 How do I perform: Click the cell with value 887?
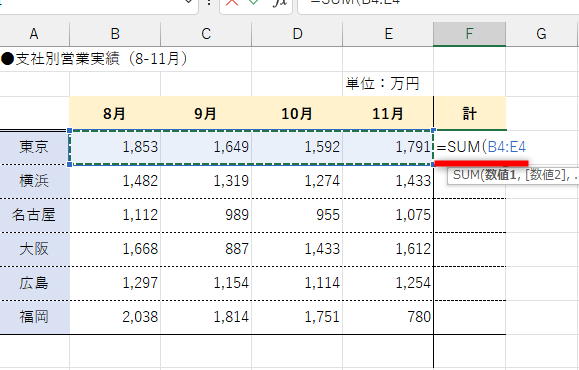coord(206,249)
